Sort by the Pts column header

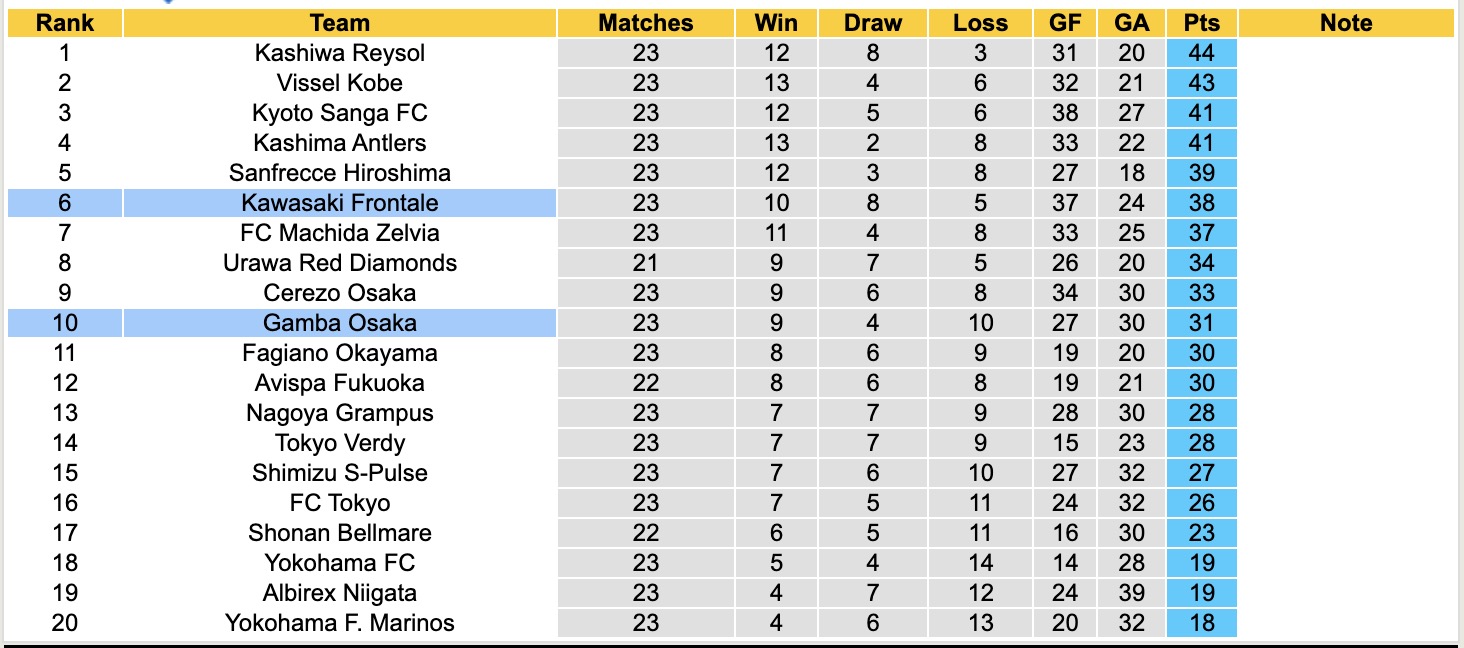pos(1201,23)
